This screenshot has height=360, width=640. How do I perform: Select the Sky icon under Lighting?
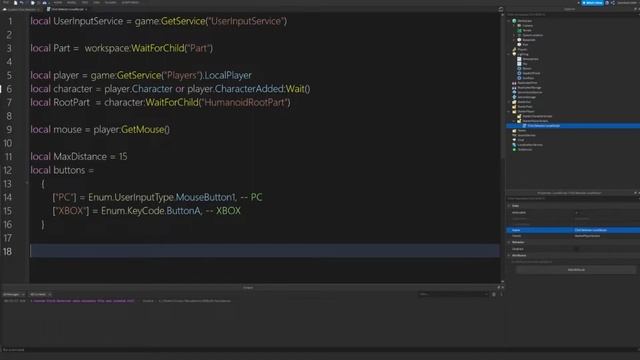click(x=519, y=64)
